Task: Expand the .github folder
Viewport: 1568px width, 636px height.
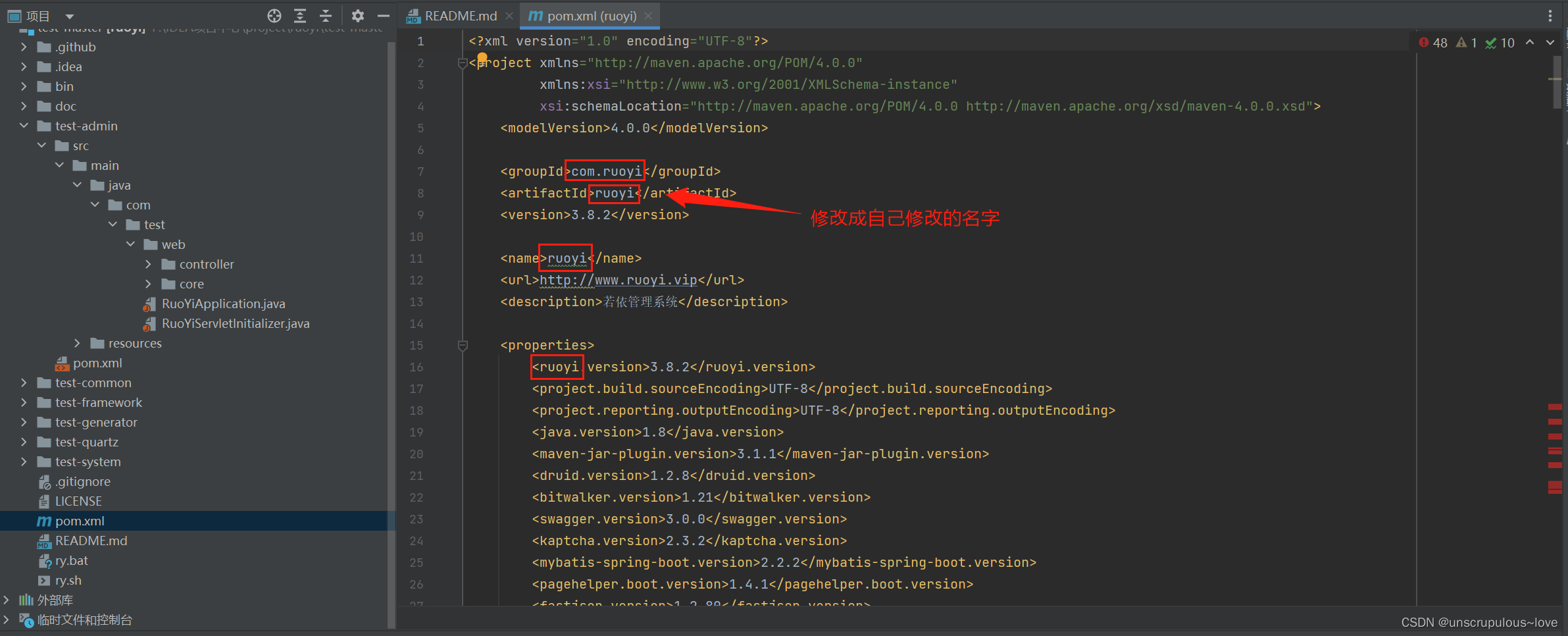Action: (x=24, y=47)
